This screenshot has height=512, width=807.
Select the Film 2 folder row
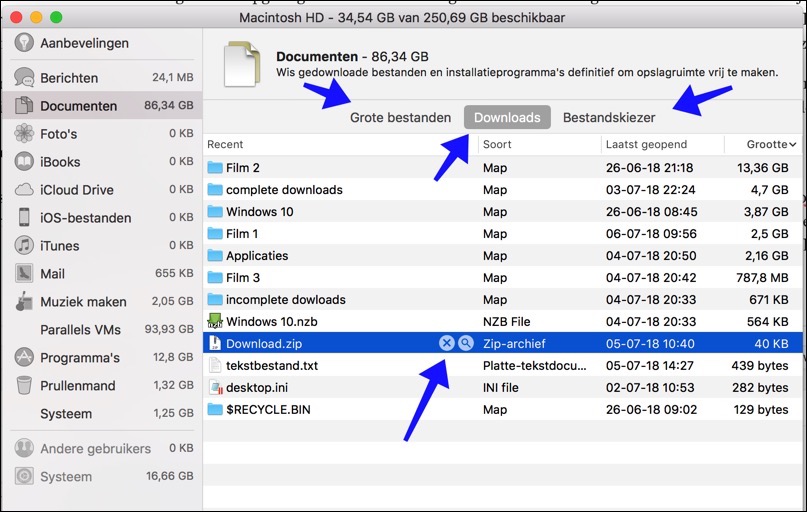tap(243, 168)
